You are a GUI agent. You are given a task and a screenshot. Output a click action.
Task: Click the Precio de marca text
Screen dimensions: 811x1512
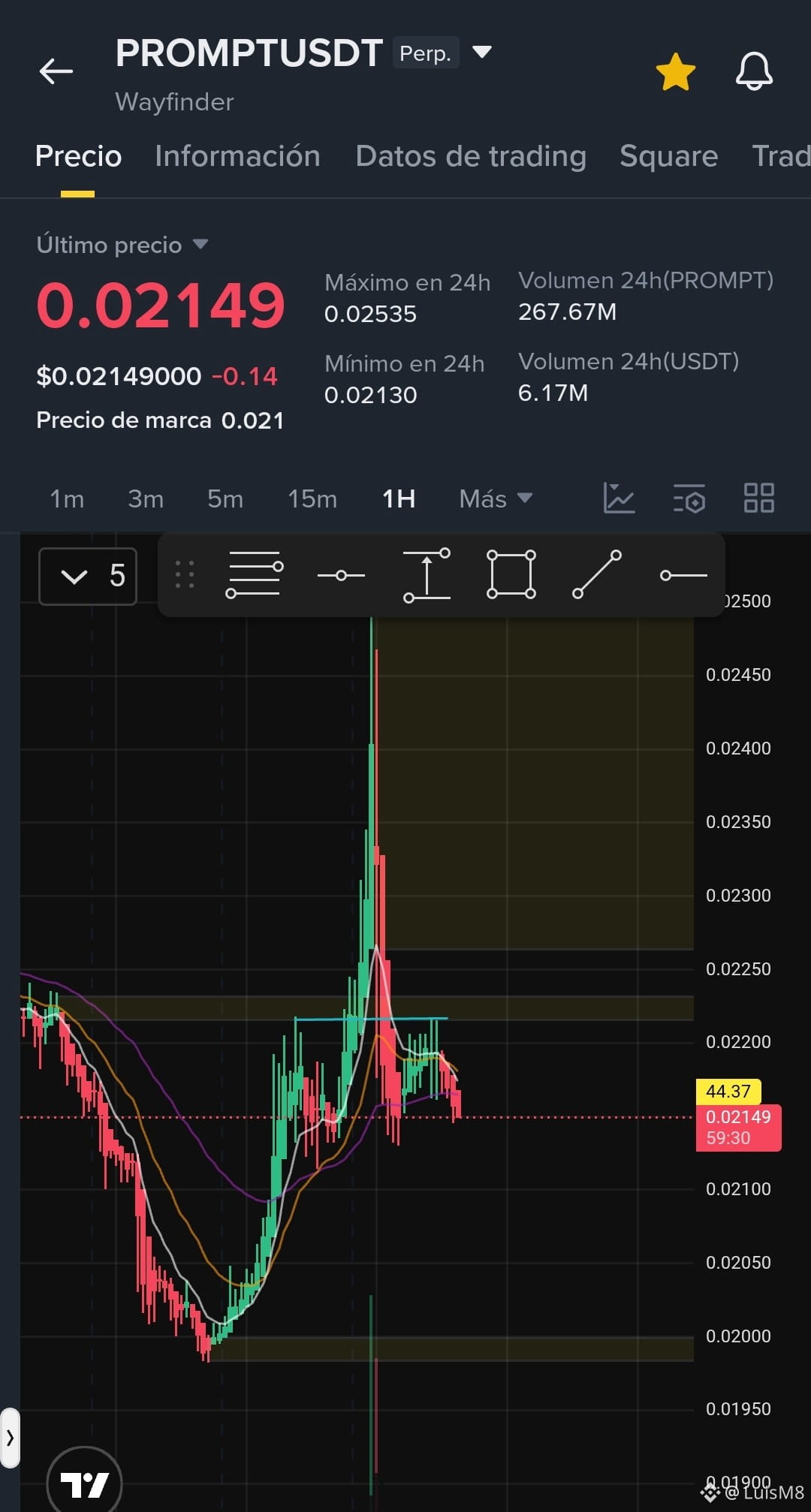pyautogui.click(x=123, y=420)
